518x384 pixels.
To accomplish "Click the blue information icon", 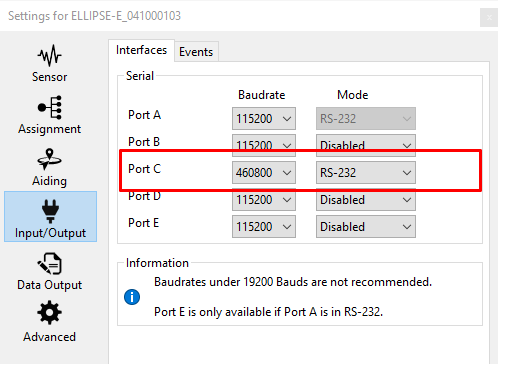I will pos(132,297).
